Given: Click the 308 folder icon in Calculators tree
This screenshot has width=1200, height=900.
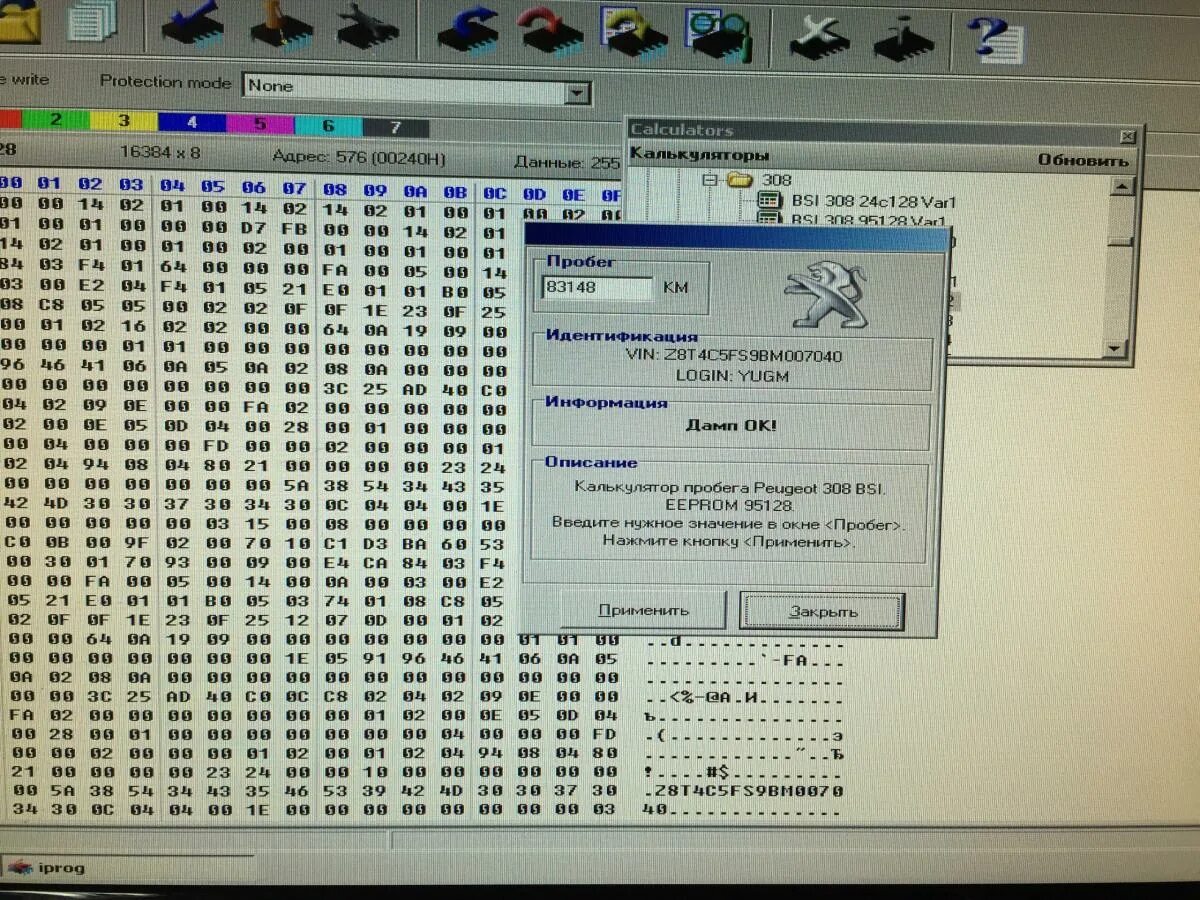Looking at the screenshot, I should [x=739, y=181].
